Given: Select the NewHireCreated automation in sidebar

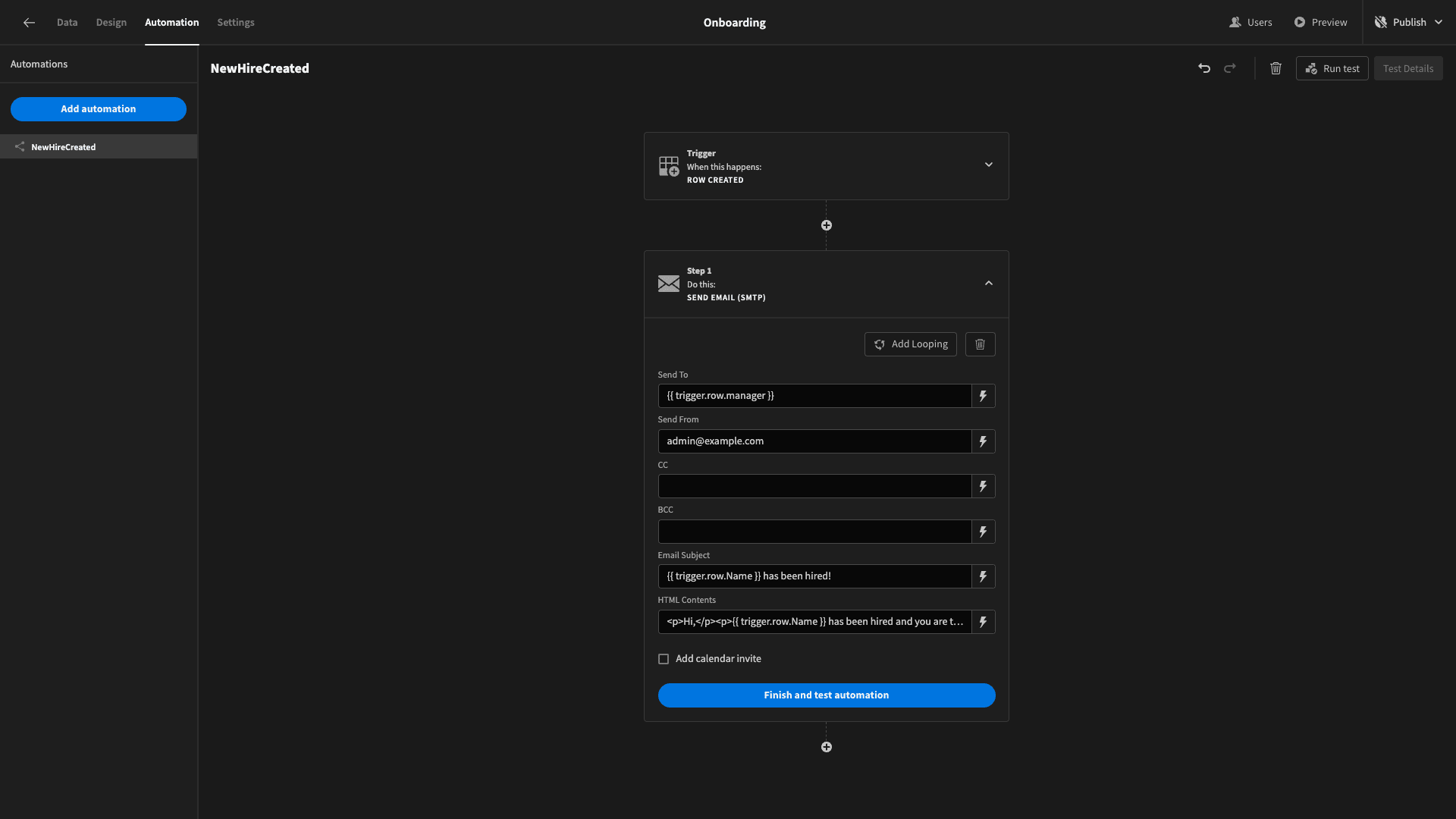Looking at the screenshot, I should [99, 147].
